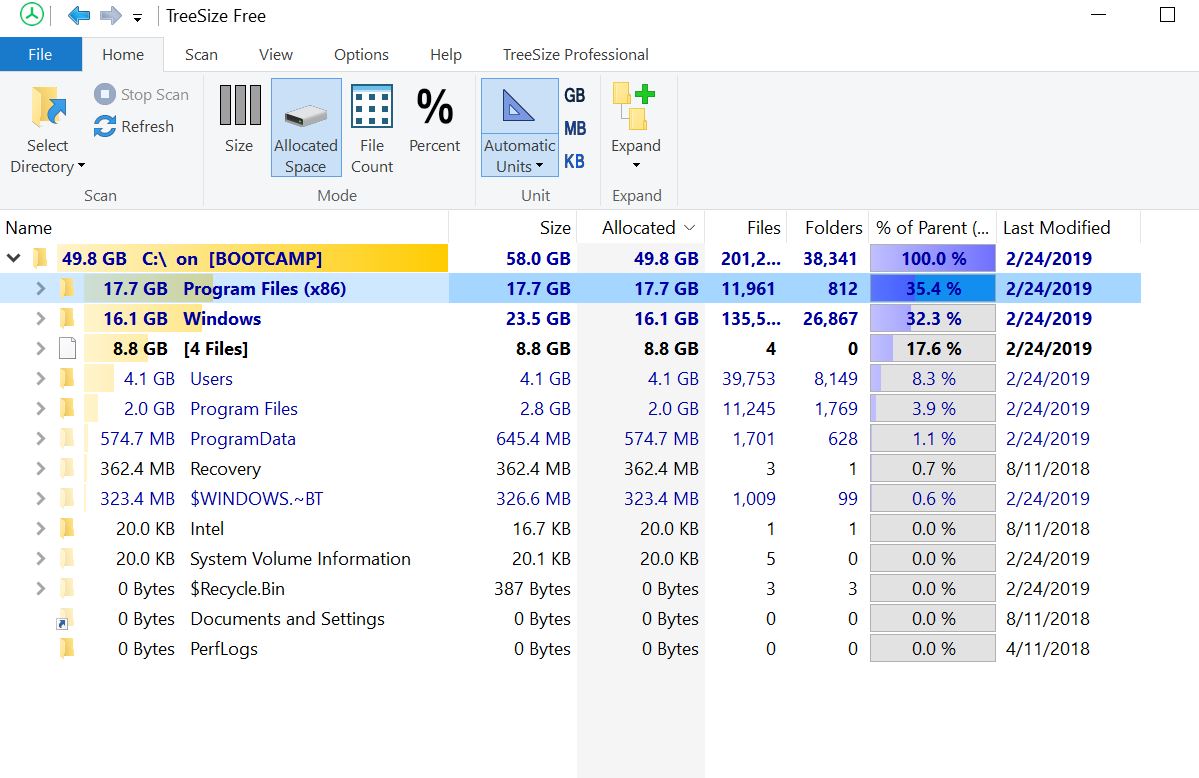Expand the ProgramData folder
The width and height of the screenshot is (1199, 778).
coord(41,438)
